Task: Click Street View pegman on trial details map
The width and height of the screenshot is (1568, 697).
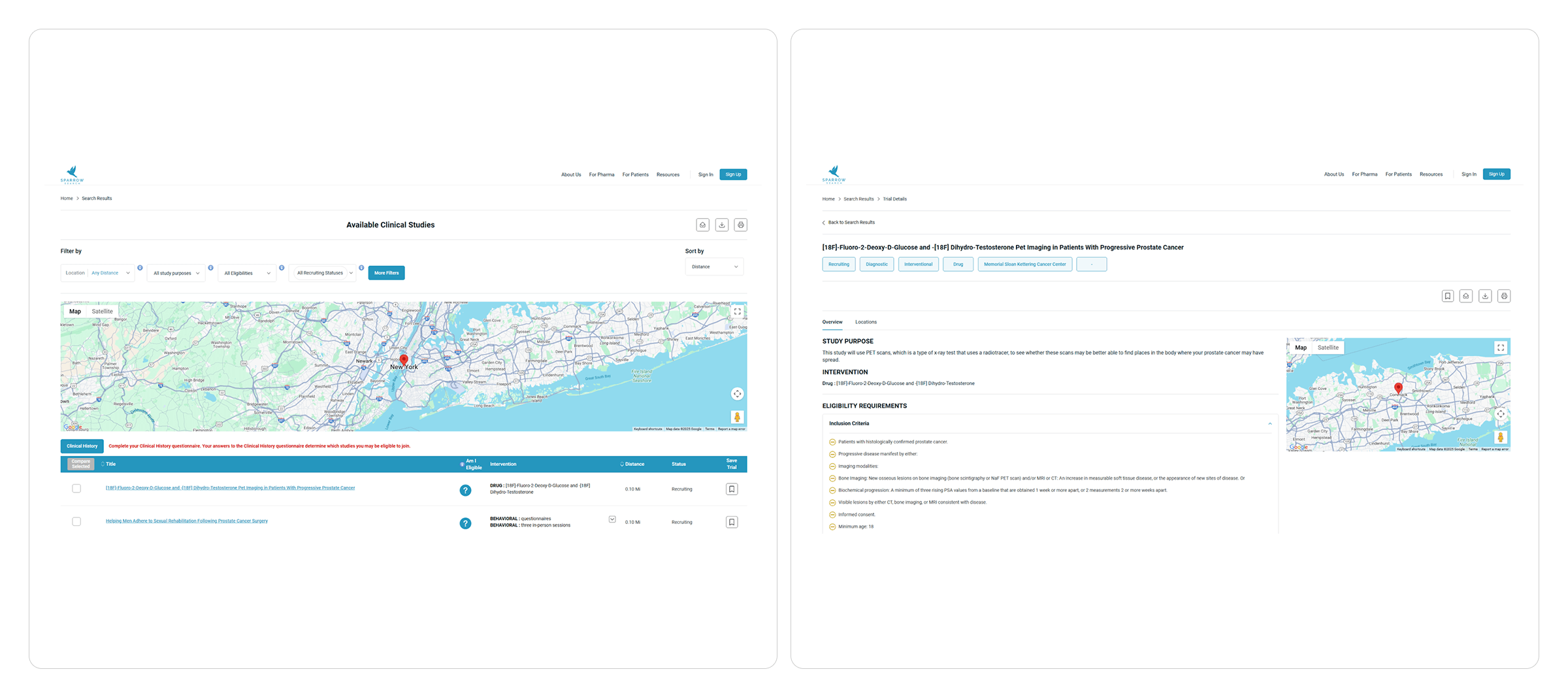Action: tap(1501, 437)
